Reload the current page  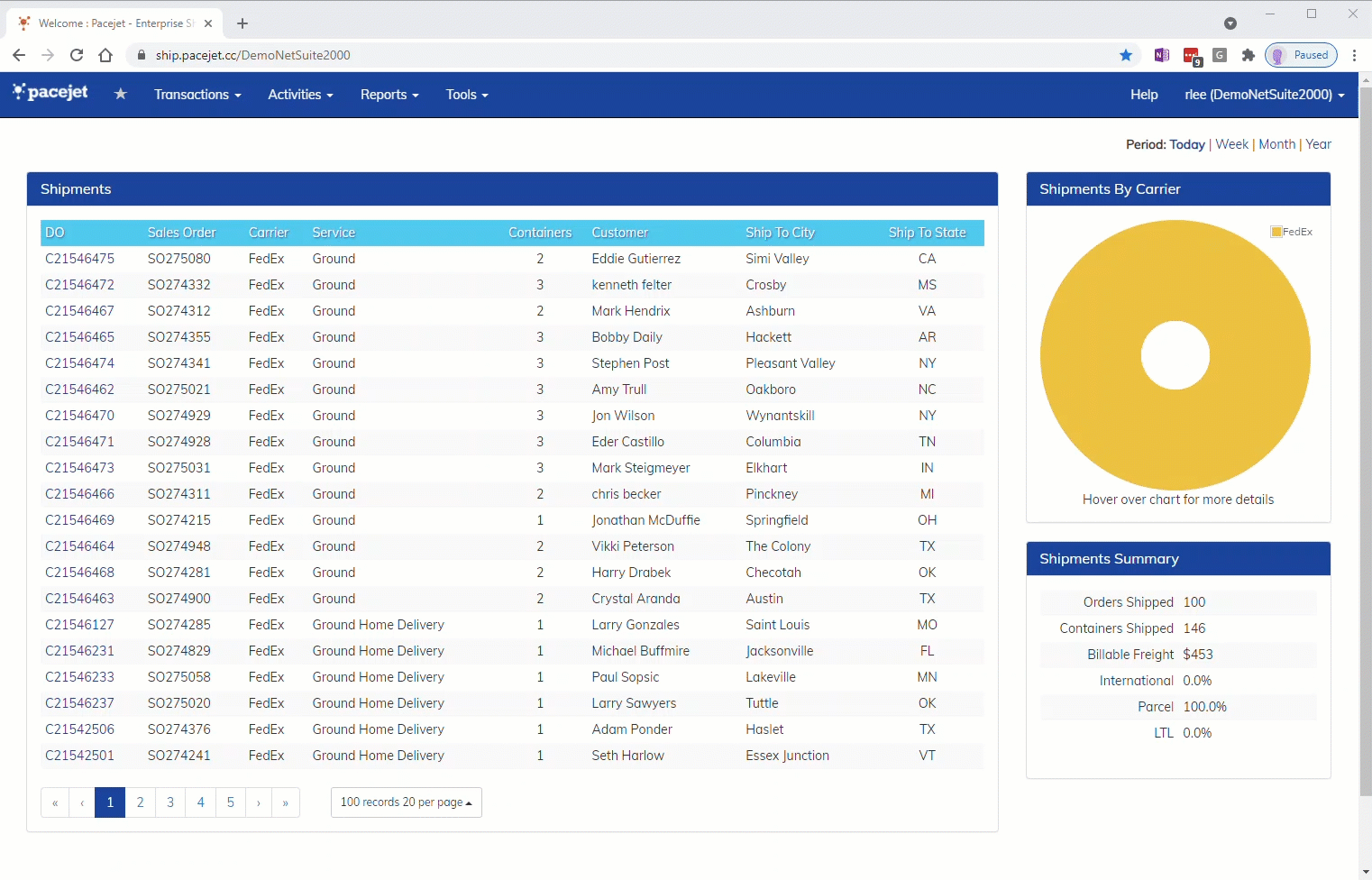point(77,55)
